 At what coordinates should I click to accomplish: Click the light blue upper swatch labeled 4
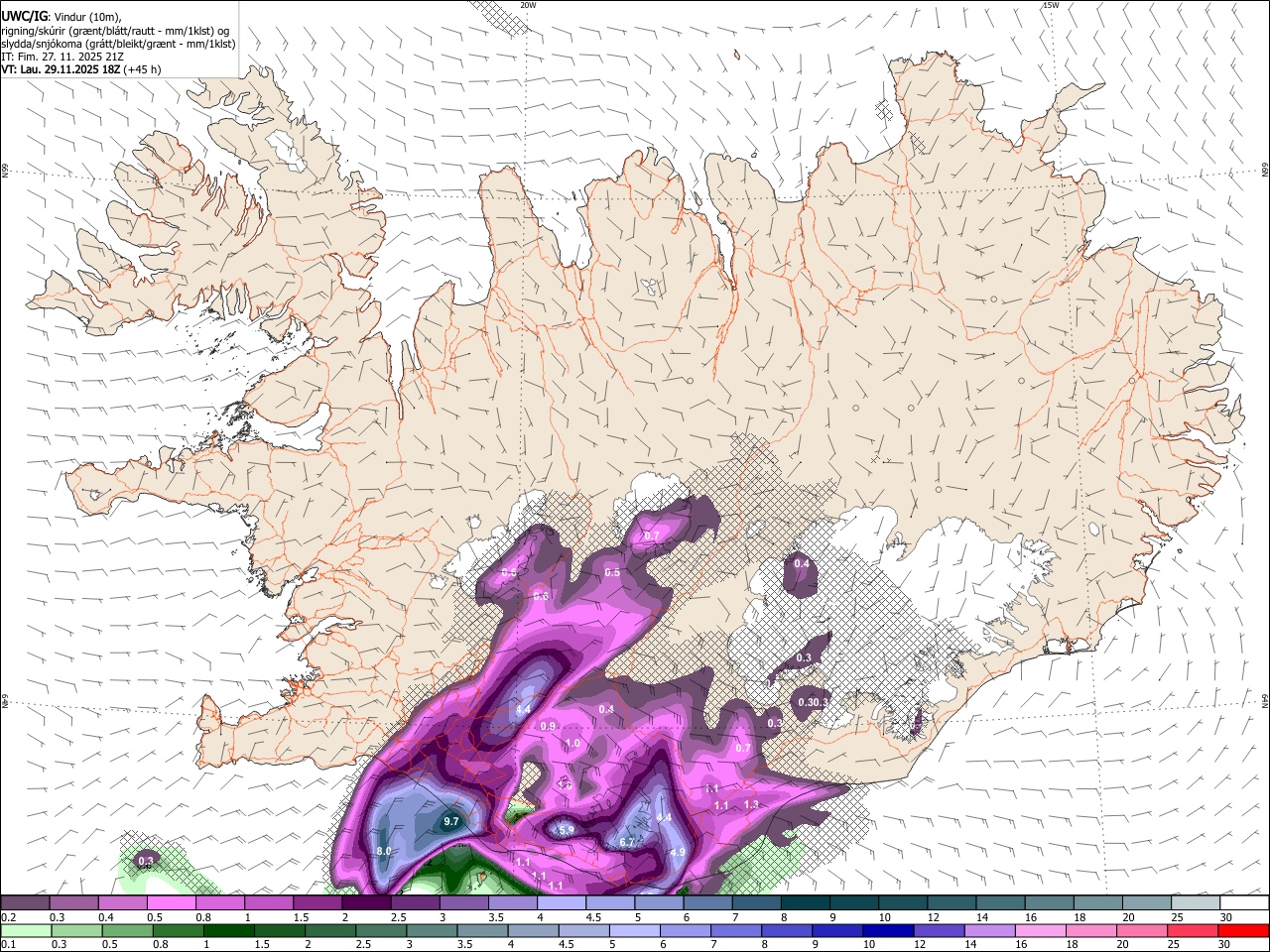(562, 902)
